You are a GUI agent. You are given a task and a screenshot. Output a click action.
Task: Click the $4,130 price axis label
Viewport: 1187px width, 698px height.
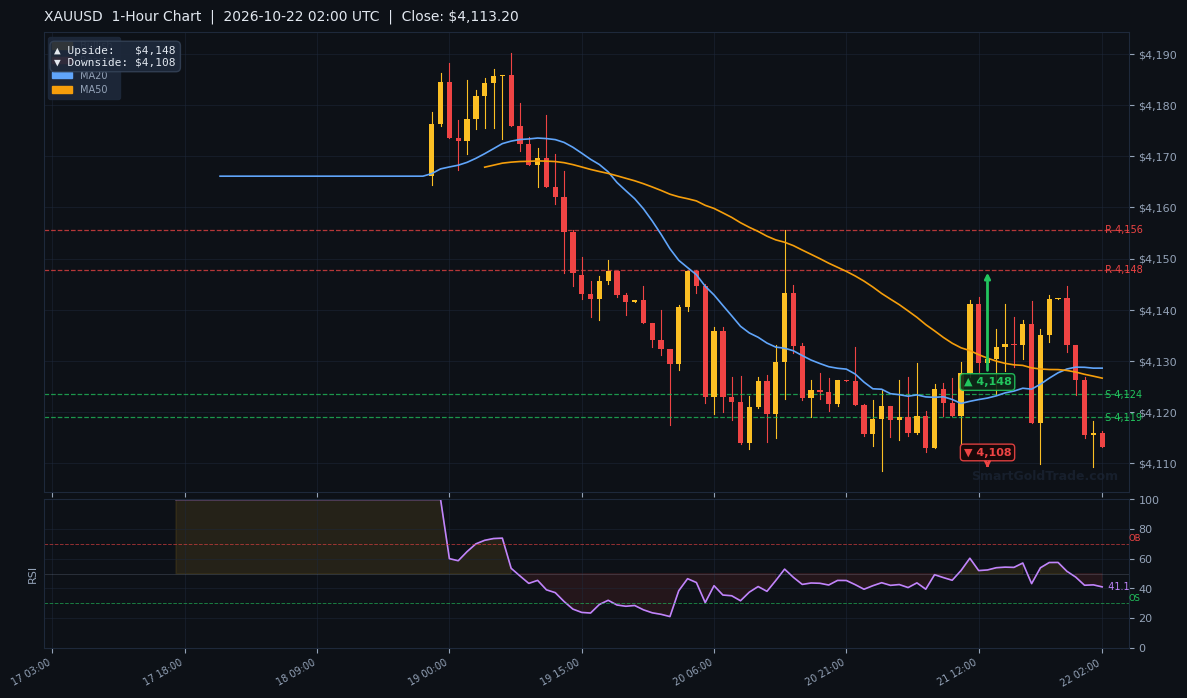click(1157, 362)
